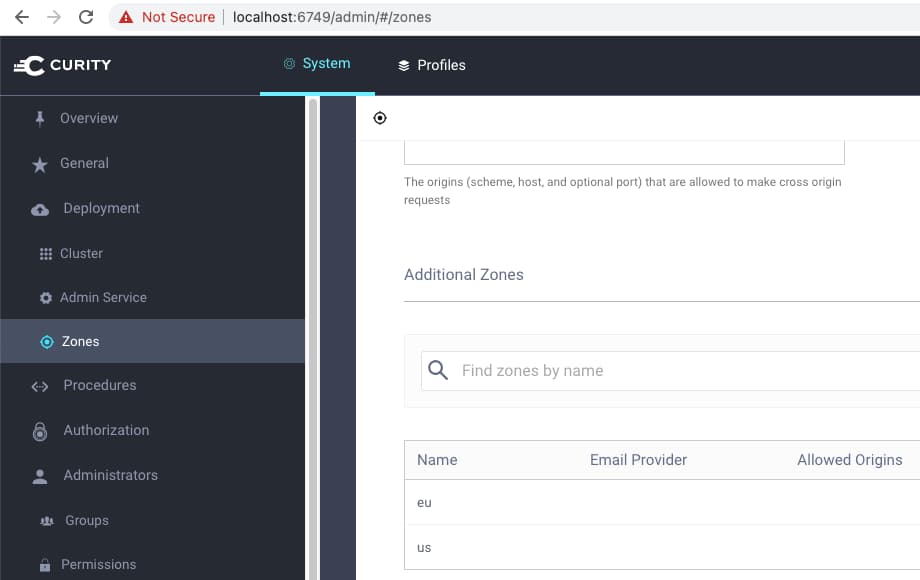Open the System tab
Screen dimensions: 920x580
[317, 64]
